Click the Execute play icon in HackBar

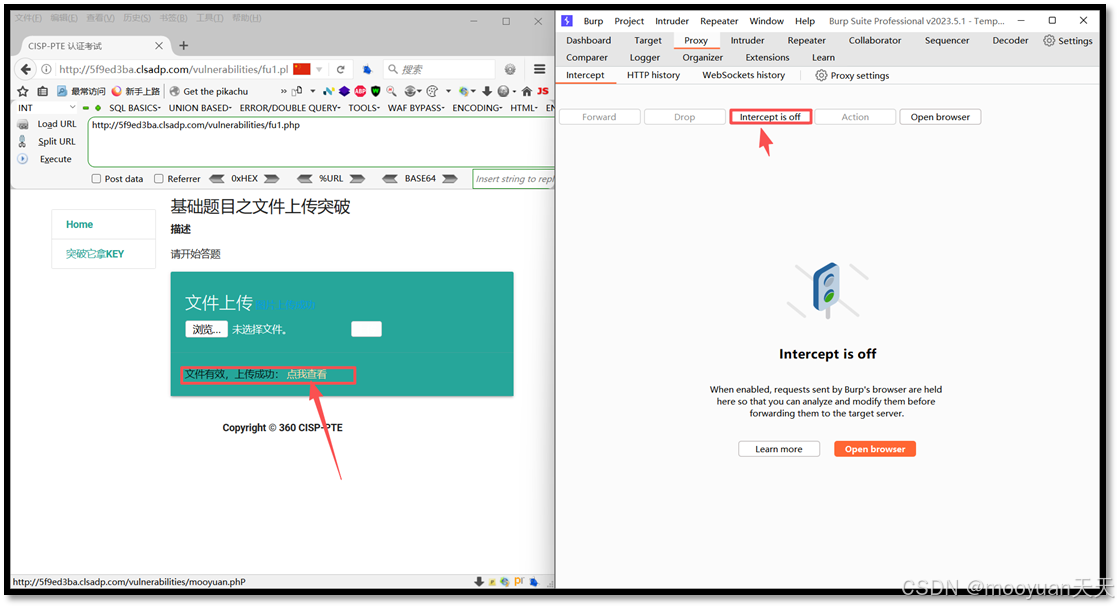(x=23, y=159)
